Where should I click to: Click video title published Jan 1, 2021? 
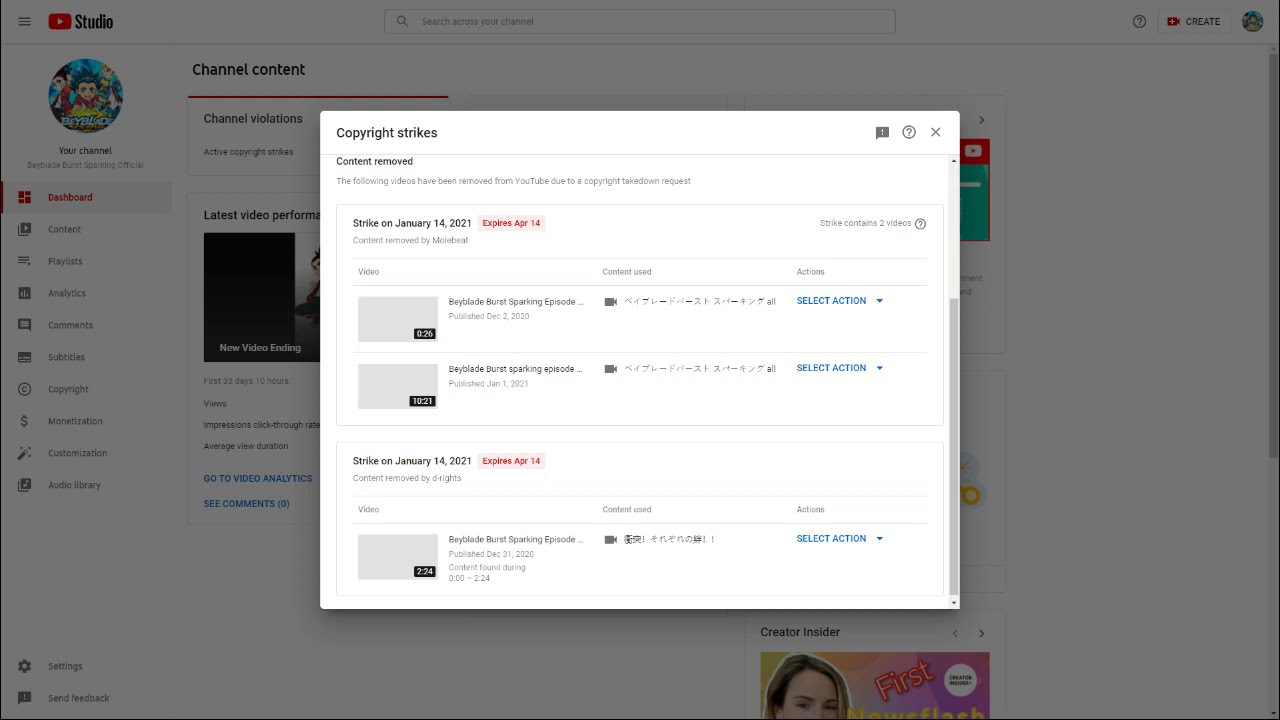[x=516, y=369]
